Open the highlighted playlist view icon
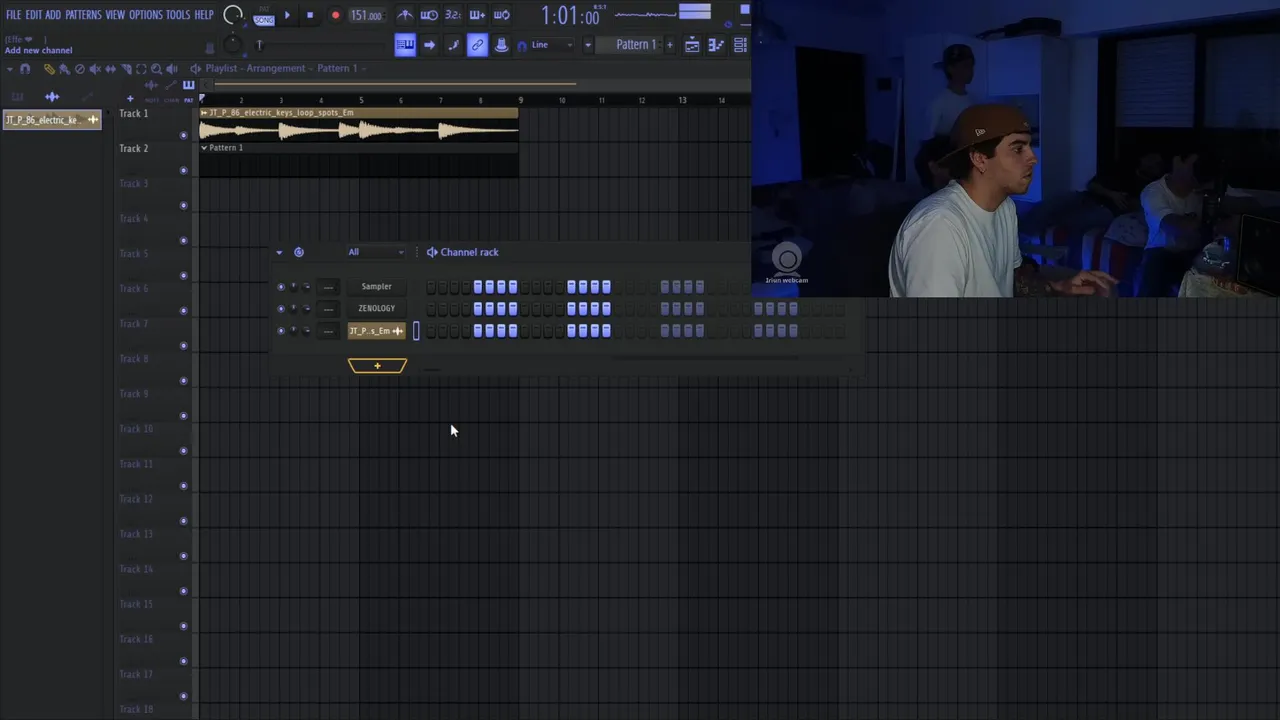Viewport: 1280px width, 720px height. (x=404, y=45)
